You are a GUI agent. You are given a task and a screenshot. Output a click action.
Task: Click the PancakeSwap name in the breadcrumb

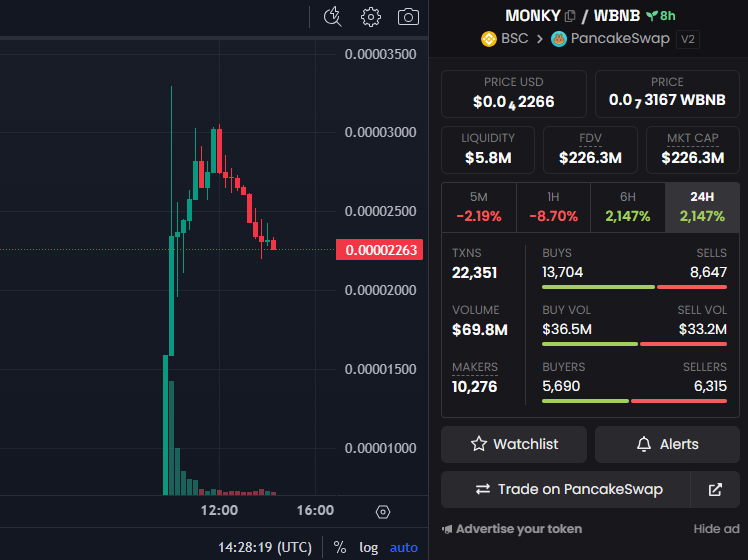[620, 38]
